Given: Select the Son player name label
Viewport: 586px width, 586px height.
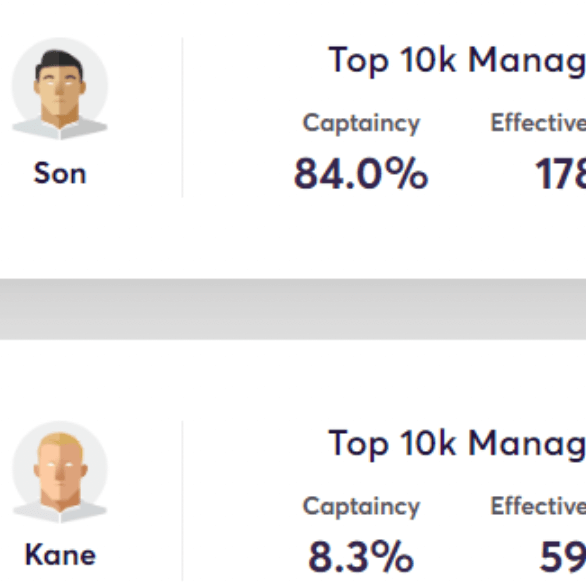Looking at the screenshot, I should tap(60, 173).
